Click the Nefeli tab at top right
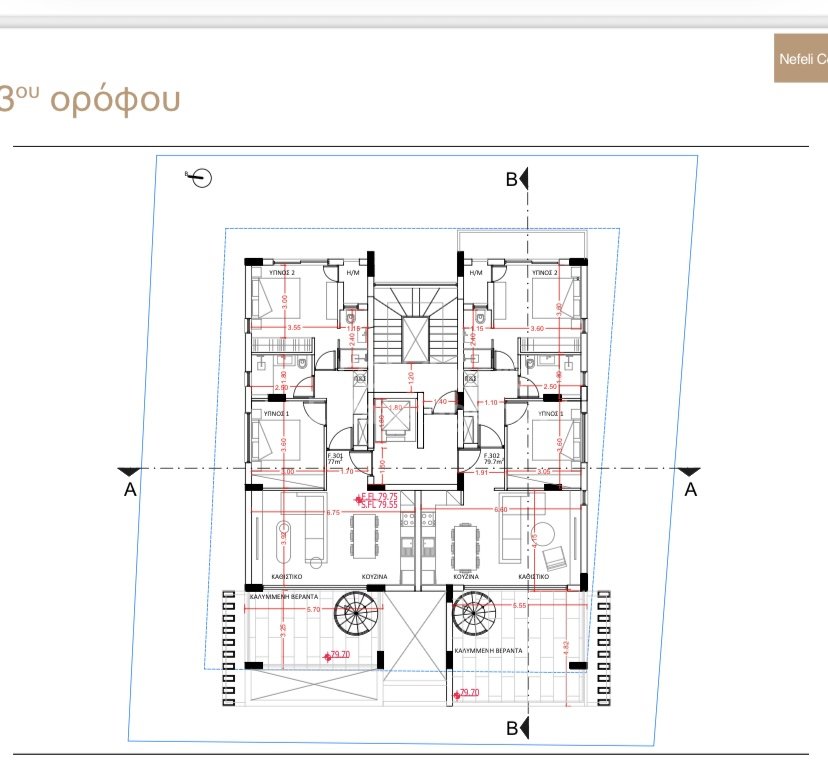 [x=801, y=58]
